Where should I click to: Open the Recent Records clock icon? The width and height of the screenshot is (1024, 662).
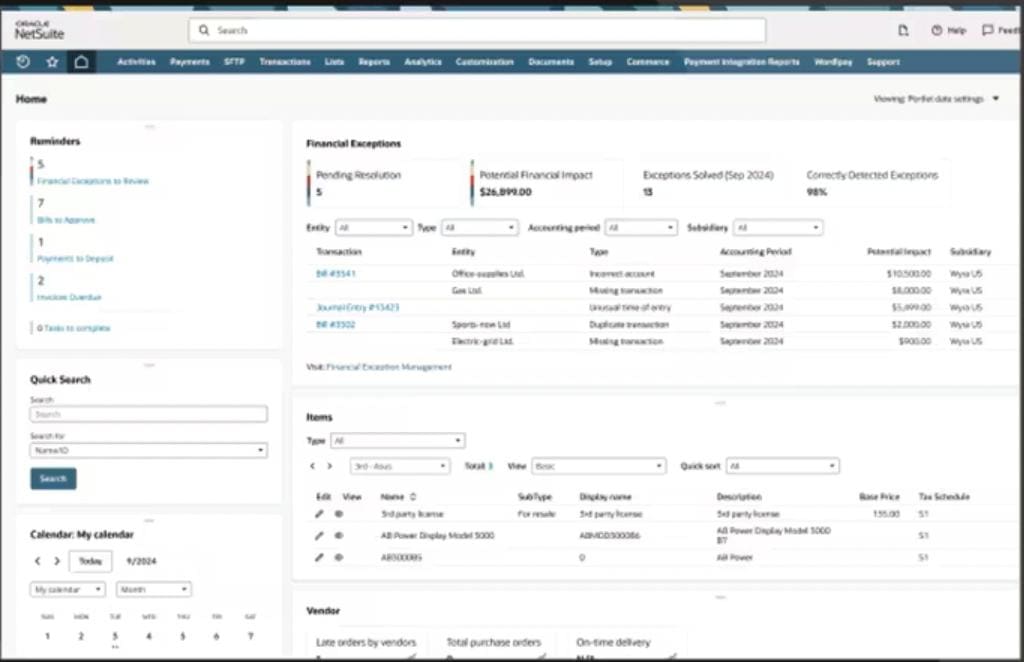[23, 62]
